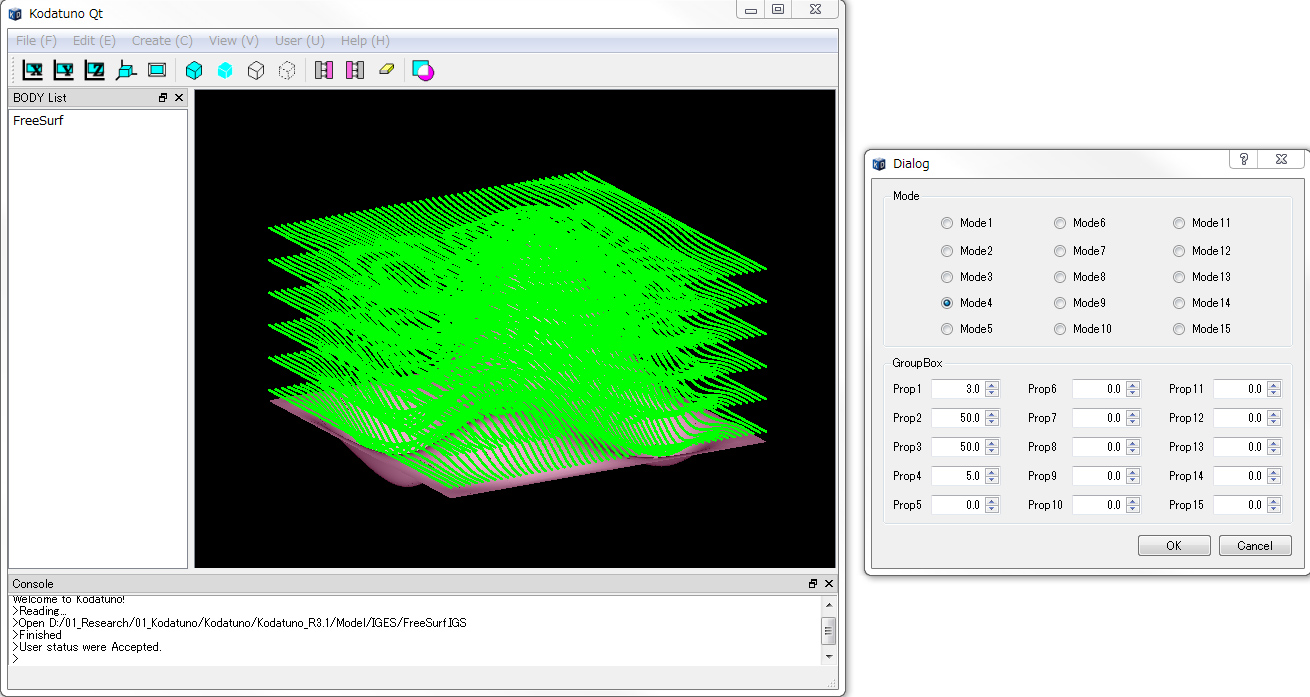Open the Create (C) menu
The image size is (1310, 697).
[162, 41]
